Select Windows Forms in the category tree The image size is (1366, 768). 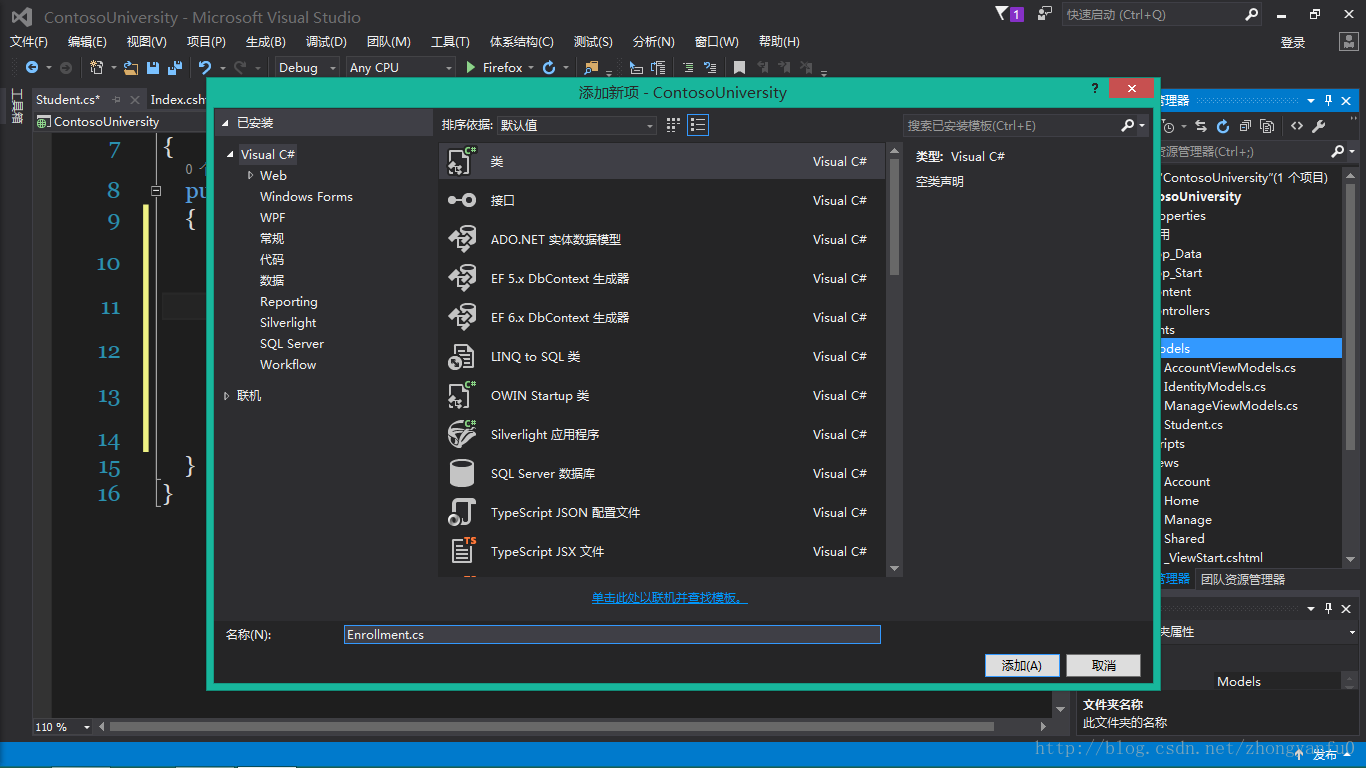pyautogui.click(x=306, y=197)
